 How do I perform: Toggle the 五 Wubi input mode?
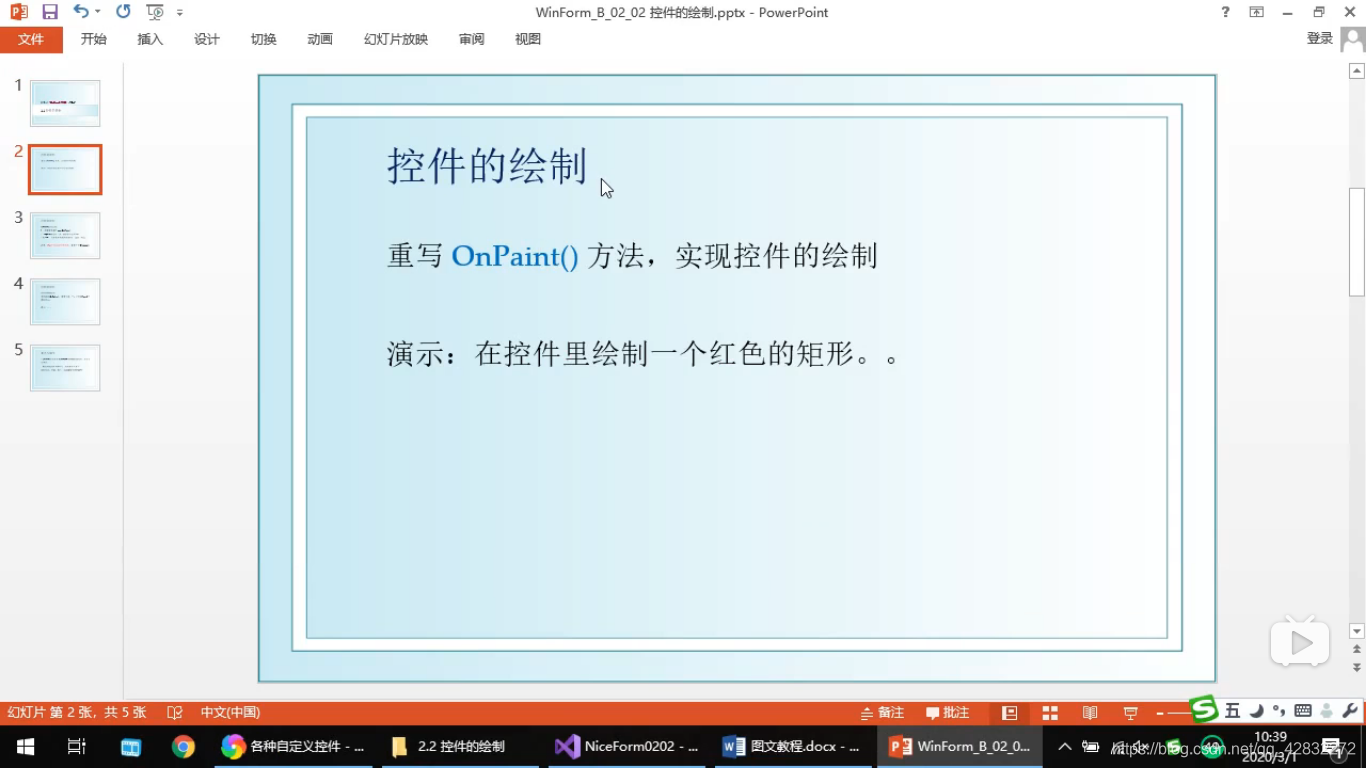click(1232, 711)
